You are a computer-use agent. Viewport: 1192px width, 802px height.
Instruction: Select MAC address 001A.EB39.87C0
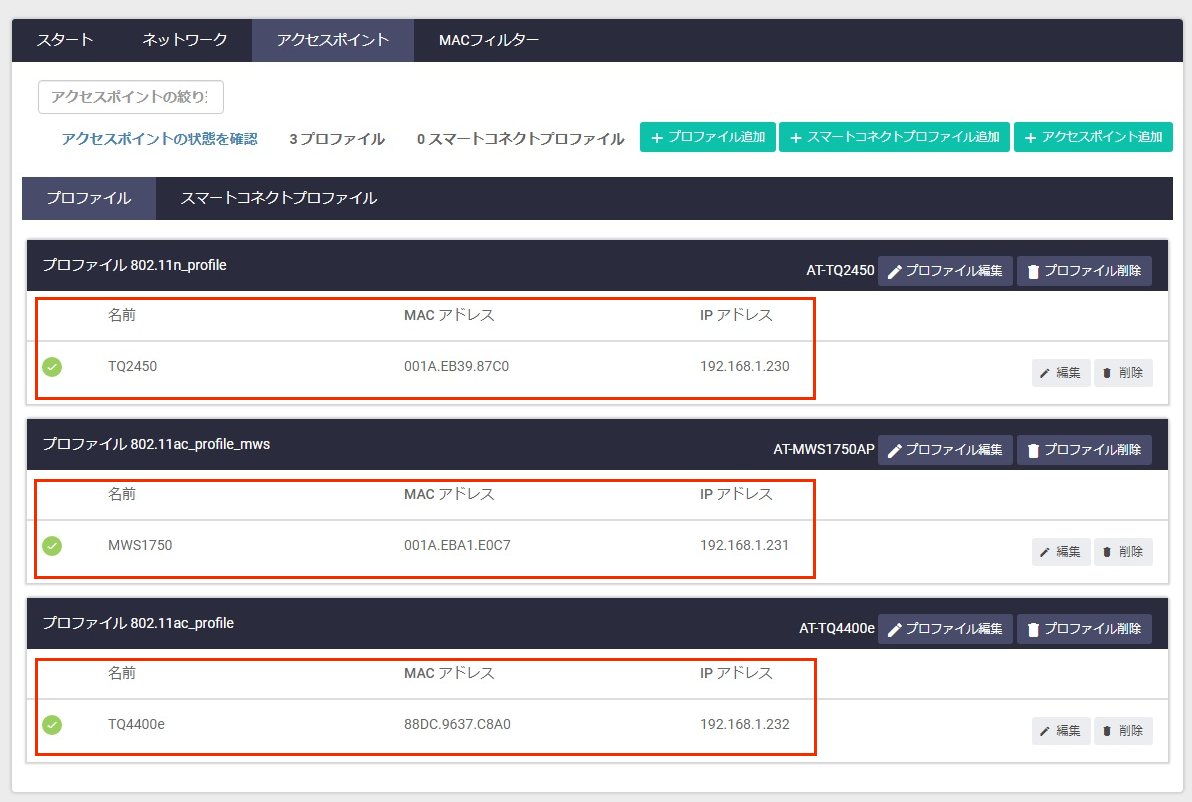(456, 366)
